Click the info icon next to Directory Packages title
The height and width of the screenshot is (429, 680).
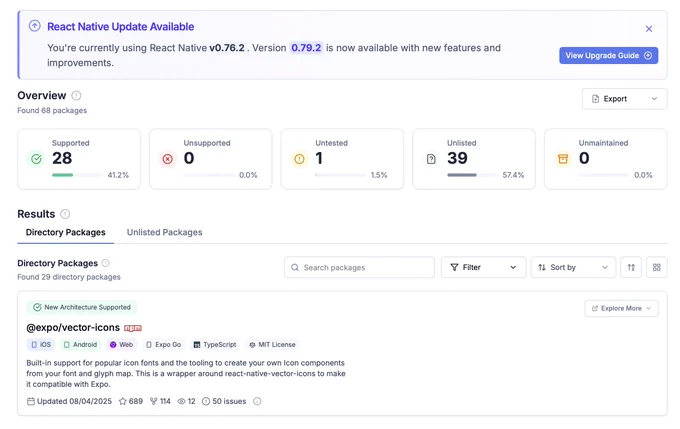tap(105, 263)
